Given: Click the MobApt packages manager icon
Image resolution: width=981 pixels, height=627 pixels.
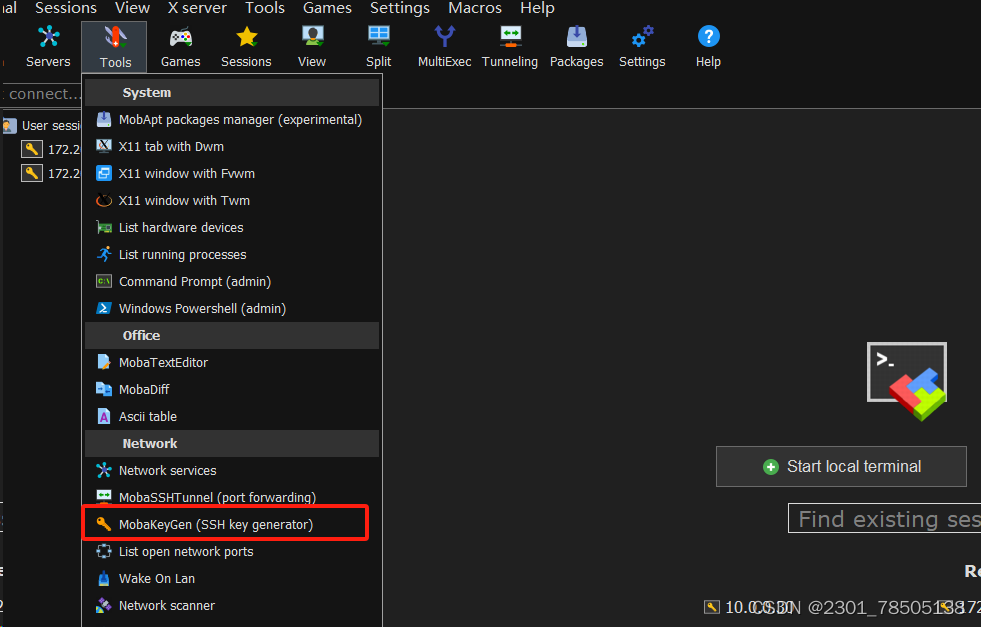Looking at the screenshot, I should point(104,119).
